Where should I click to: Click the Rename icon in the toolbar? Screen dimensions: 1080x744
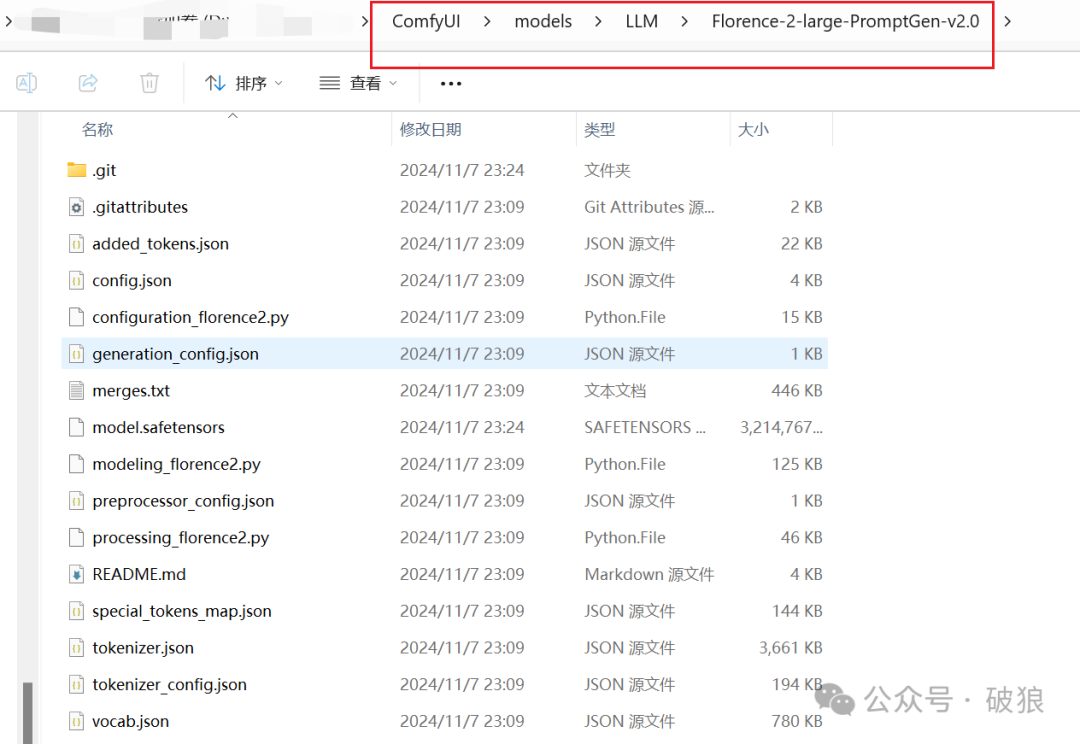click(x=26, y=83)
